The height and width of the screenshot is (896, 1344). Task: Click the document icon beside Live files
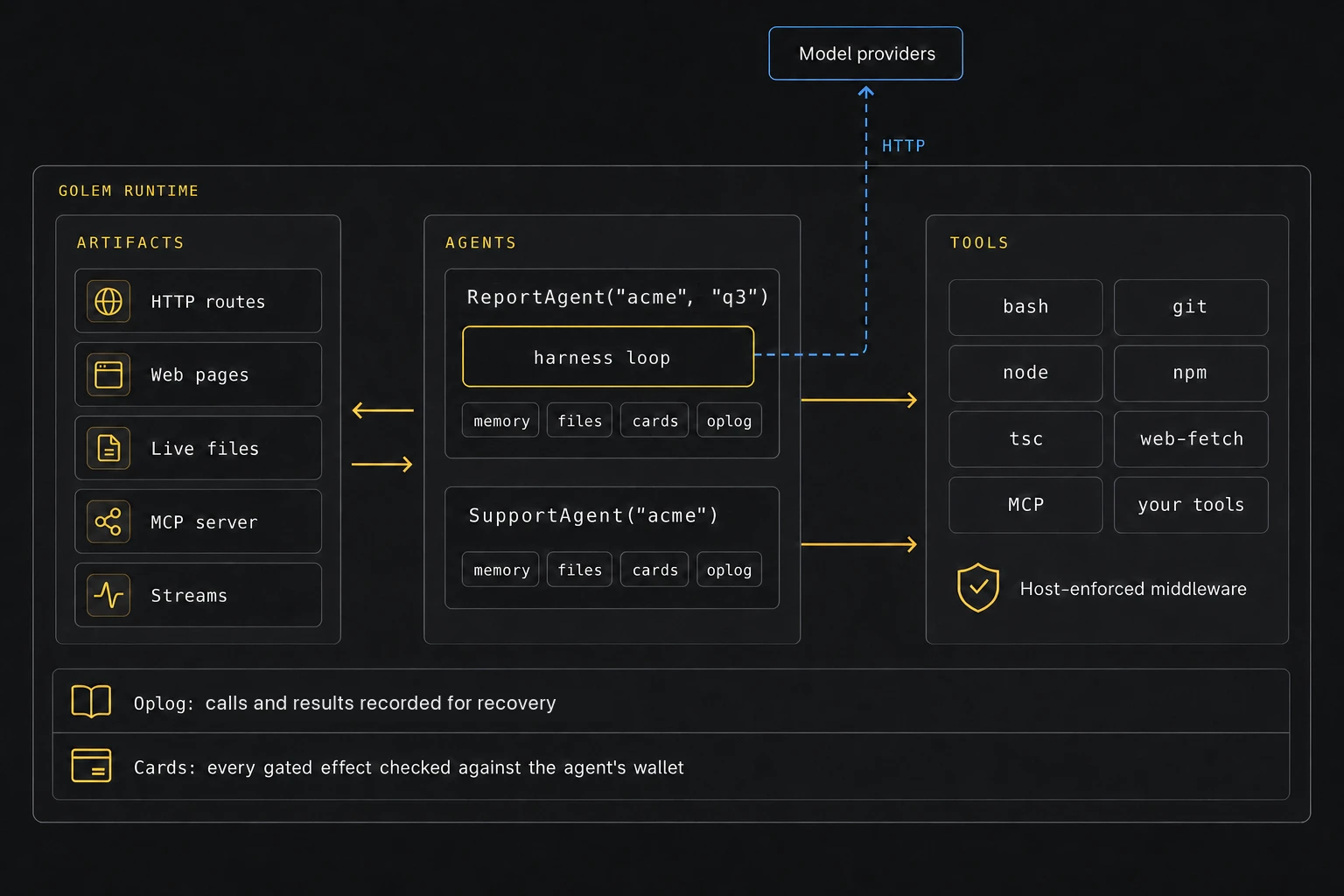(x=108, y=448)
